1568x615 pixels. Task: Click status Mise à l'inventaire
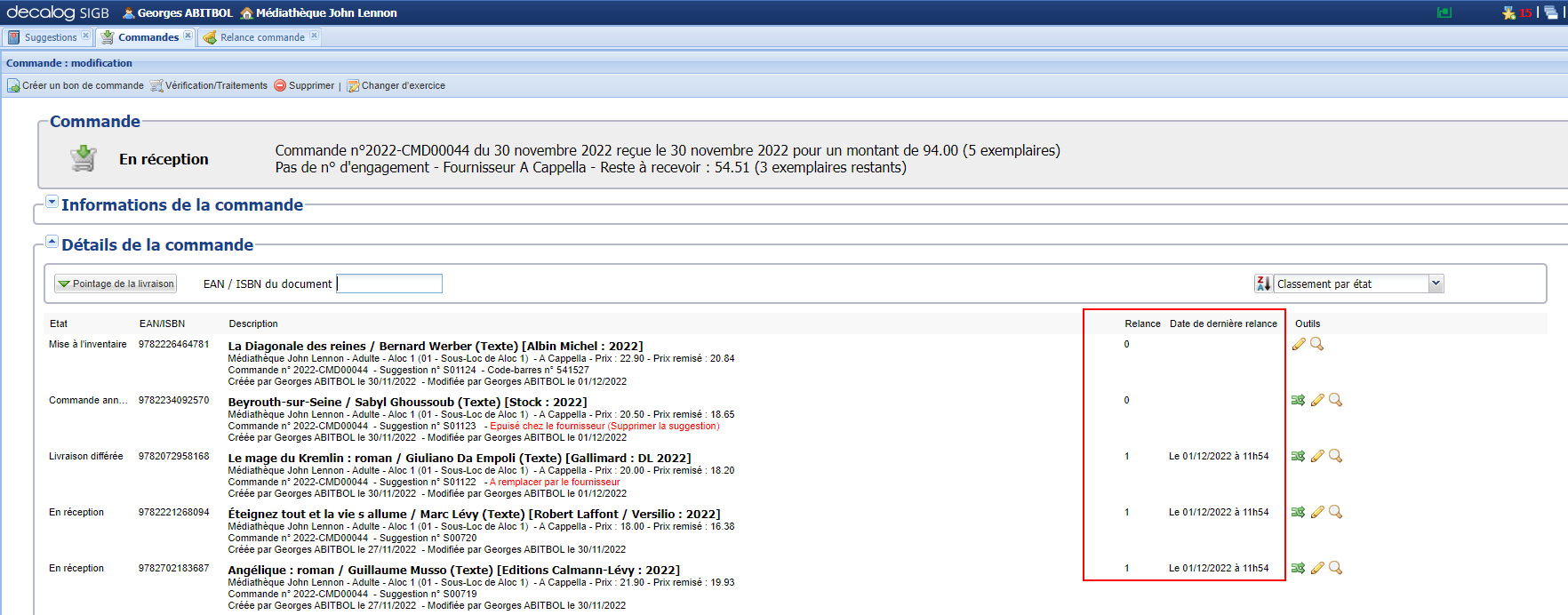click(x=88, y=344)
